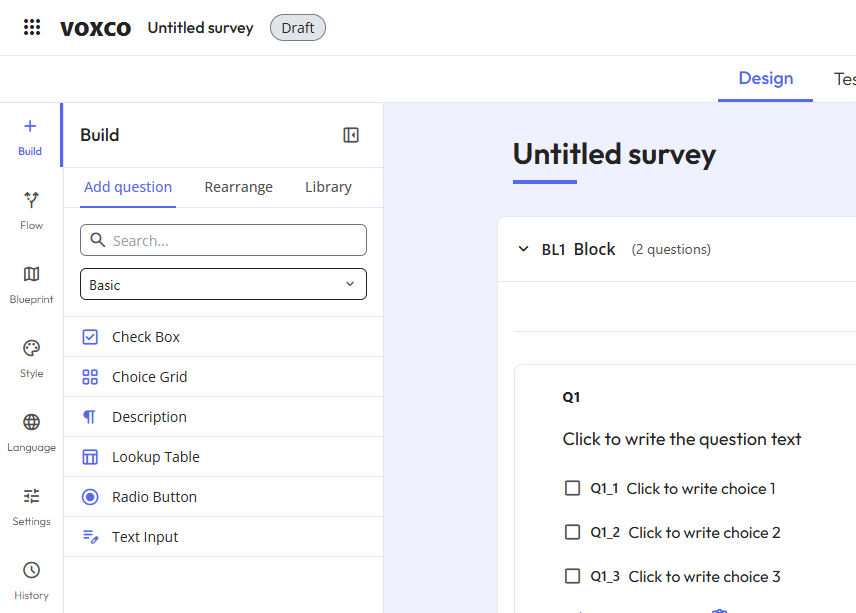This screenshot has width=856, height=613.
Task: Edit the text of choice 2
Action: (704, 532)
